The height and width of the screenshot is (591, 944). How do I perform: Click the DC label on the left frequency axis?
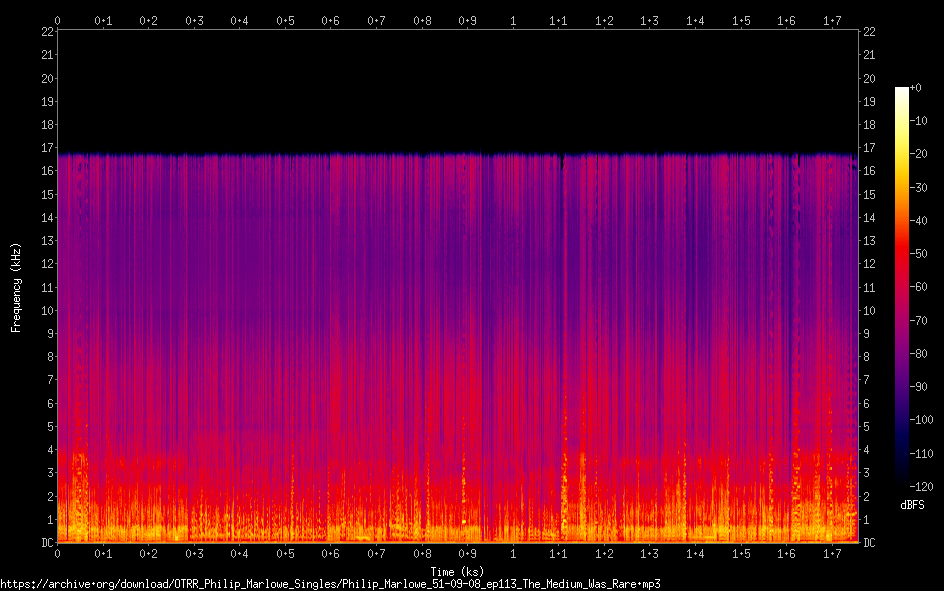(46, 543)
